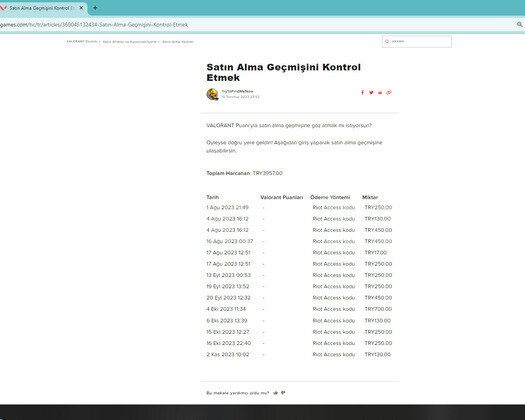The height and width of the screenshot is (420, 525).
Task: Select date cell 4 Eki 2023 11:34
Action: (x=226, y=309)
